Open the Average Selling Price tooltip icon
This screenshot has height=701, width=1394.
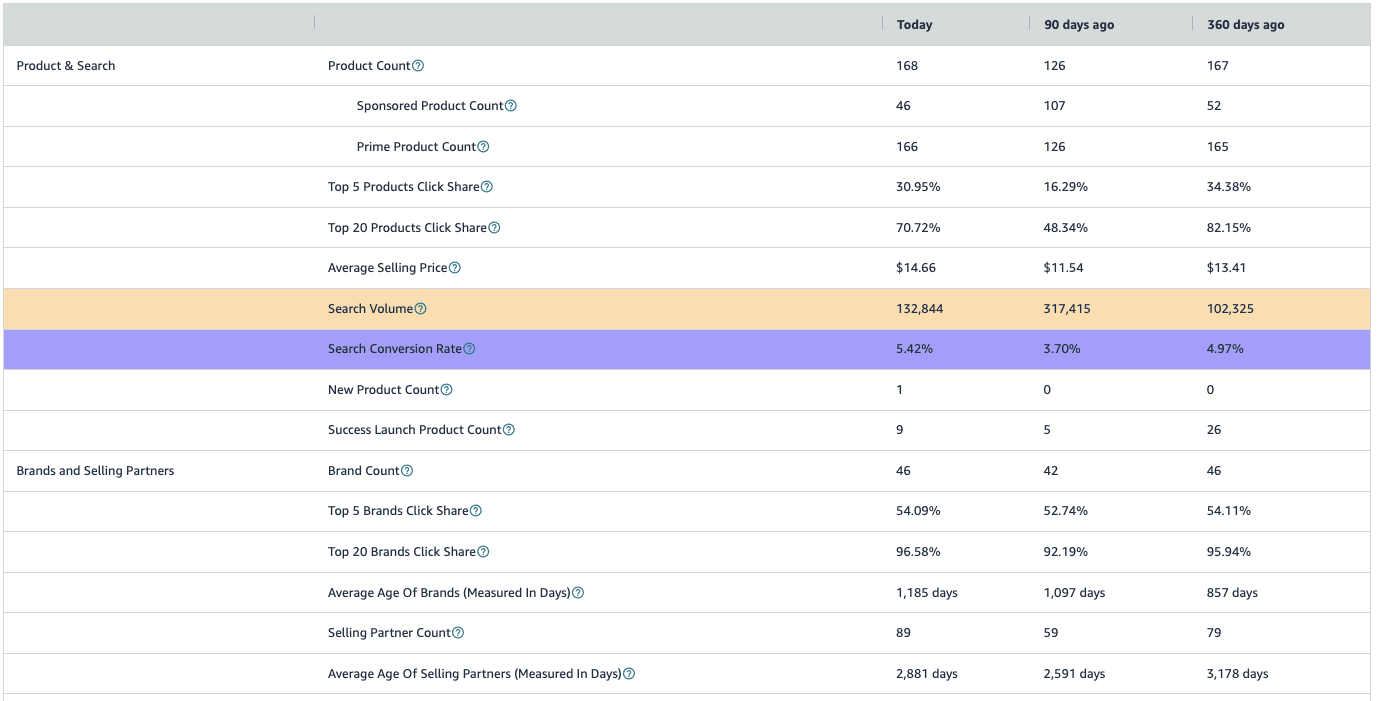[x=455, y=268]
